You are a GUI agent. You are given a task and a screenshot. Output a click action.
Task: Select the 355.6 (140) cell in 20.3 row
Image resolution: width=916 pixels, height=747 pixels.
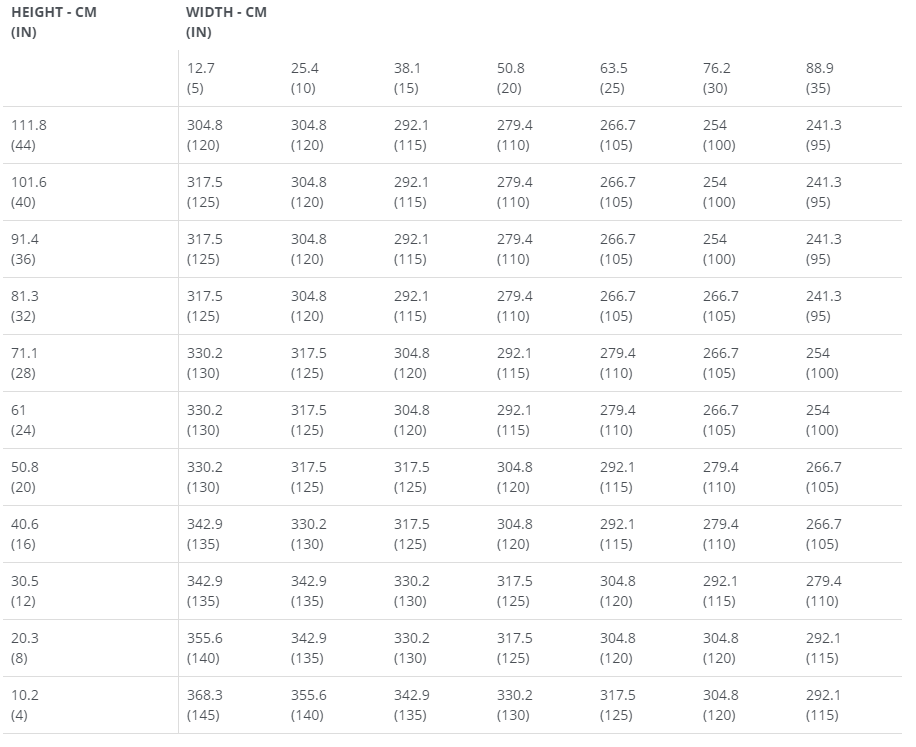pos(204,648)
